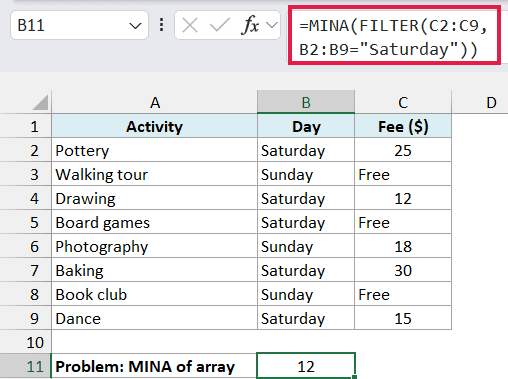
Task: Select the Drawing cell
Action: [155, 198]
